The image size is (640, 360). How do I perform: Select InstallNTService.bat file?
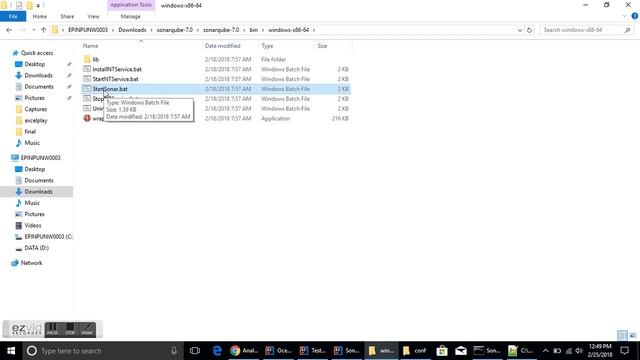click(117, 69)
